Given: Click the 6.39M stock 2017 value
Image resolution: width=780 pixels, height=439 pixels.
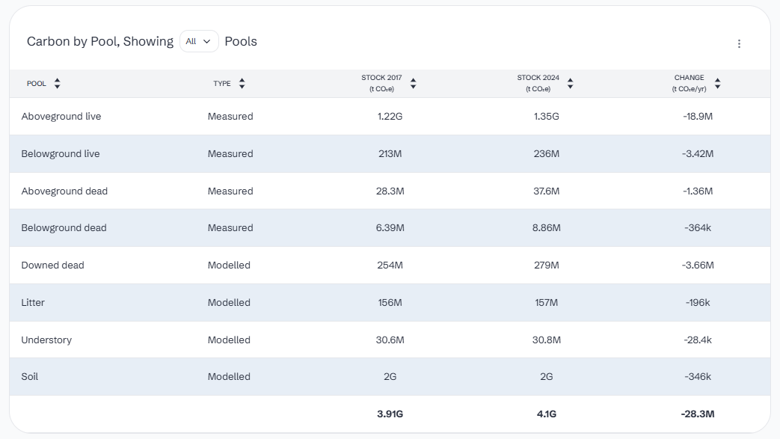Looking at the screenshot, I should (390, 228).
